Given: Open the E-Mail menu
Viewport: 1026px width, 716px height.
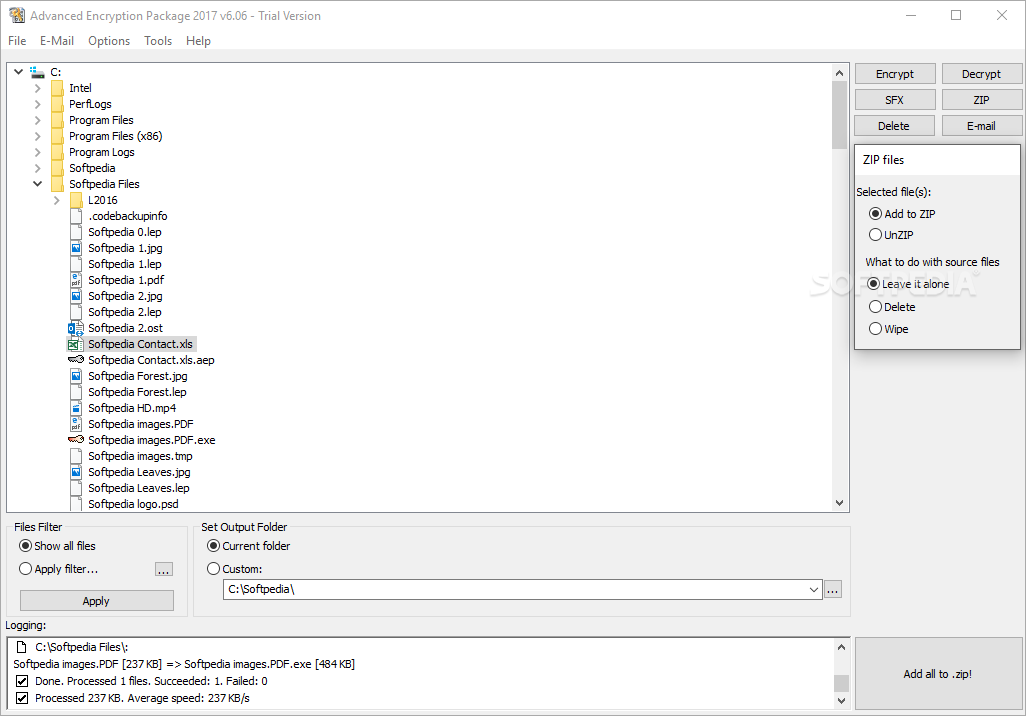Looking at the screenshot, I should (57, 41).
